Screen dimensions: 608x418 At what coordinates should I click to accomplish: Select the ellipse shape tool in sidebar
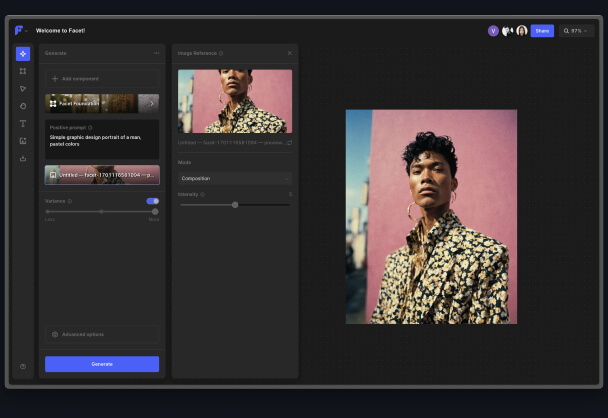click(x=22, y=106)
